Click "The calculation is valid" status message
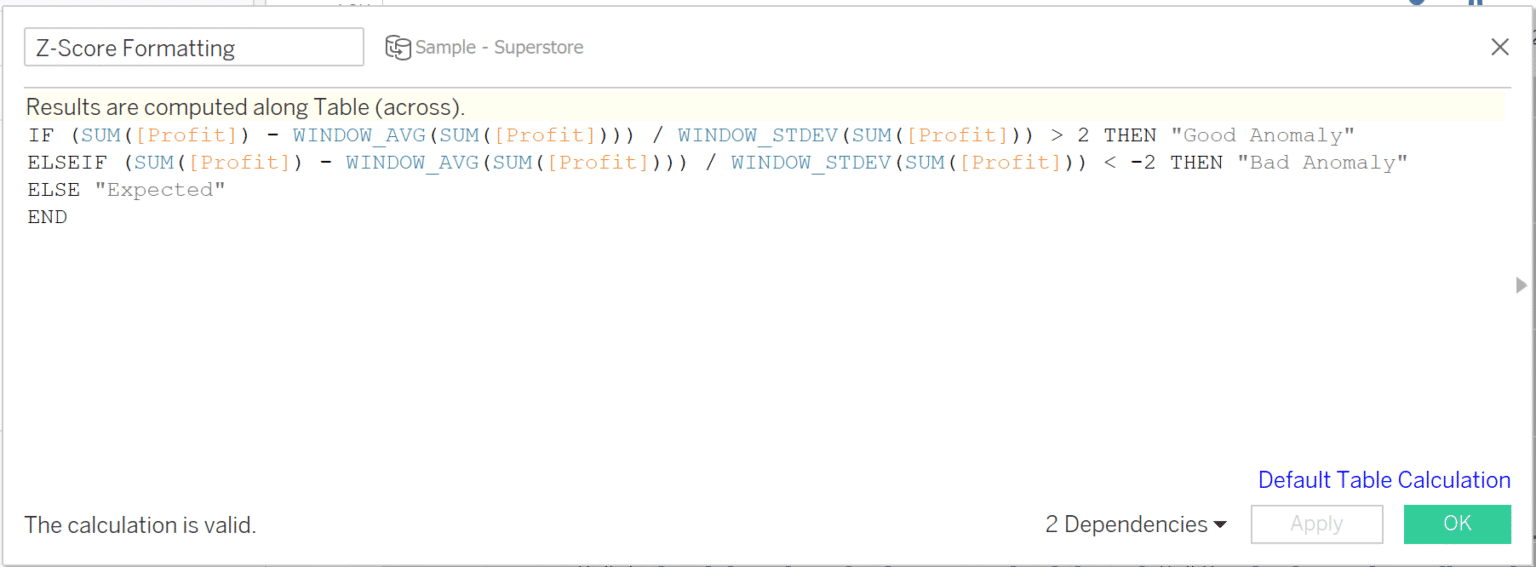This screenshot has width=1536, height=567. (x=140, y=524)
